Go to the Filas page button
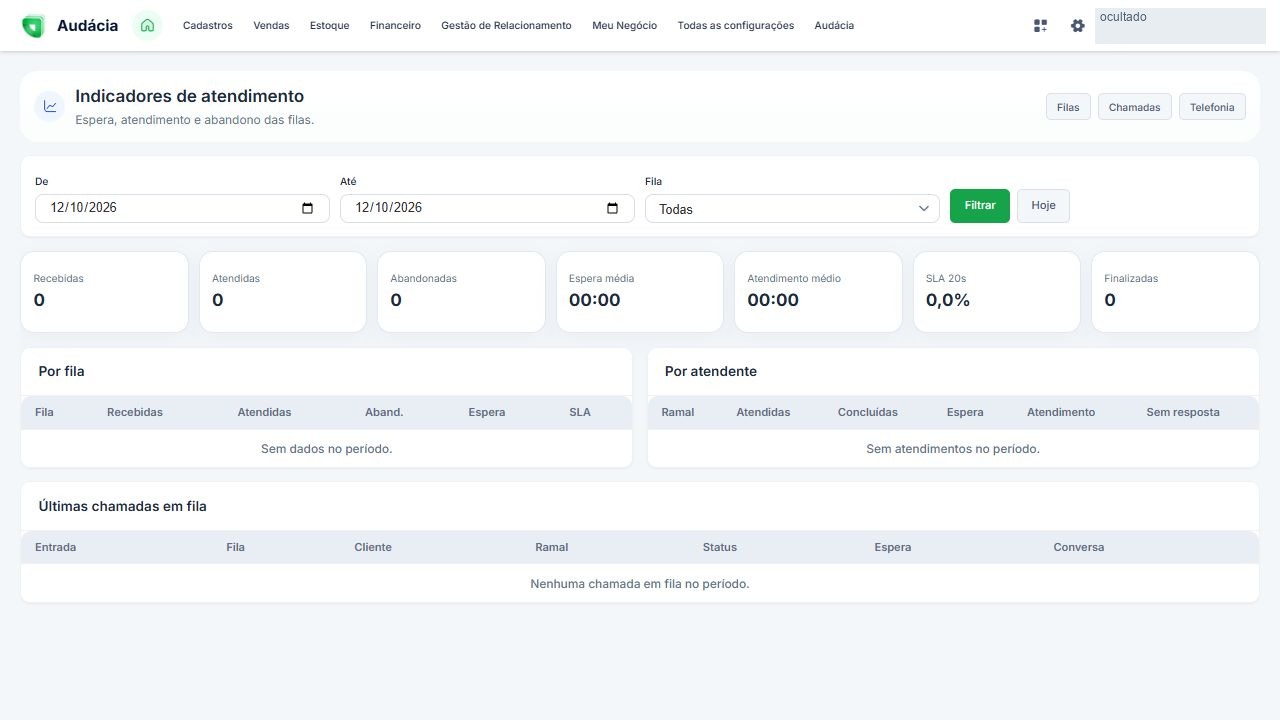This screenshot has height=720, width=1280. (x=1068, y=107)
